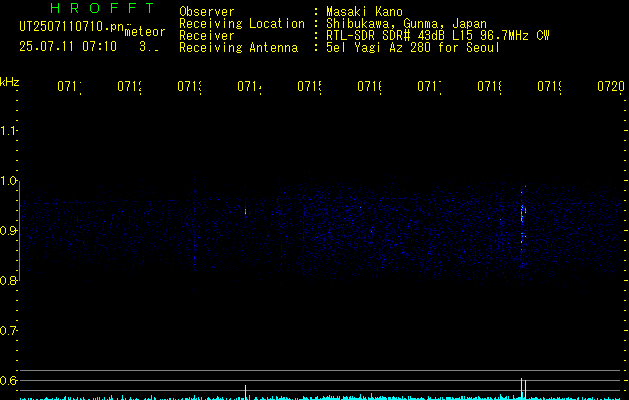Click the word meteor in header

(145, 32)
